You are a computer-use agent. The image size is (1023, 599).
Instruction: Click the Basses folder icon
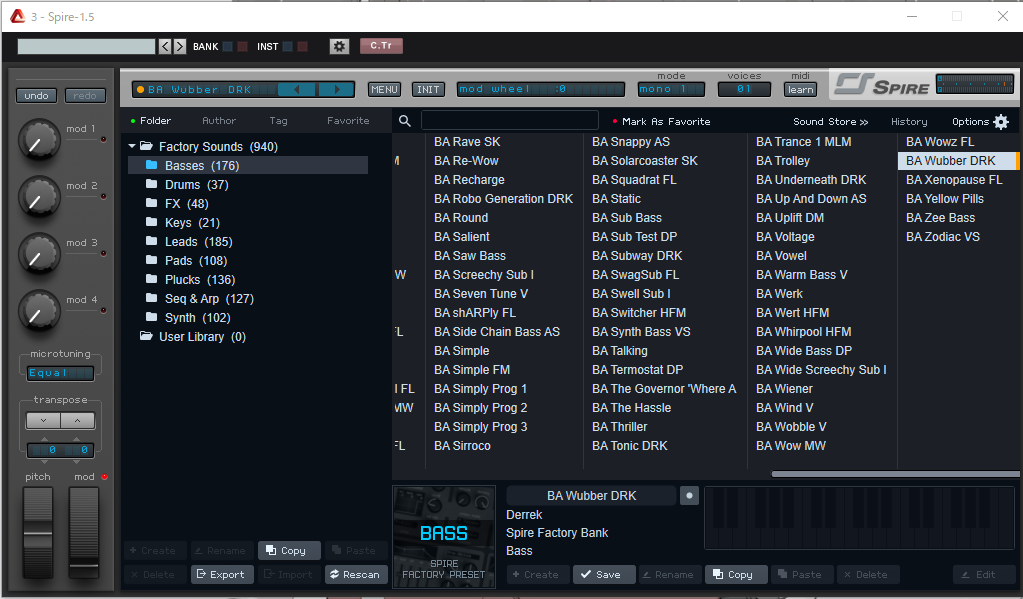click(x=151, y=165)
